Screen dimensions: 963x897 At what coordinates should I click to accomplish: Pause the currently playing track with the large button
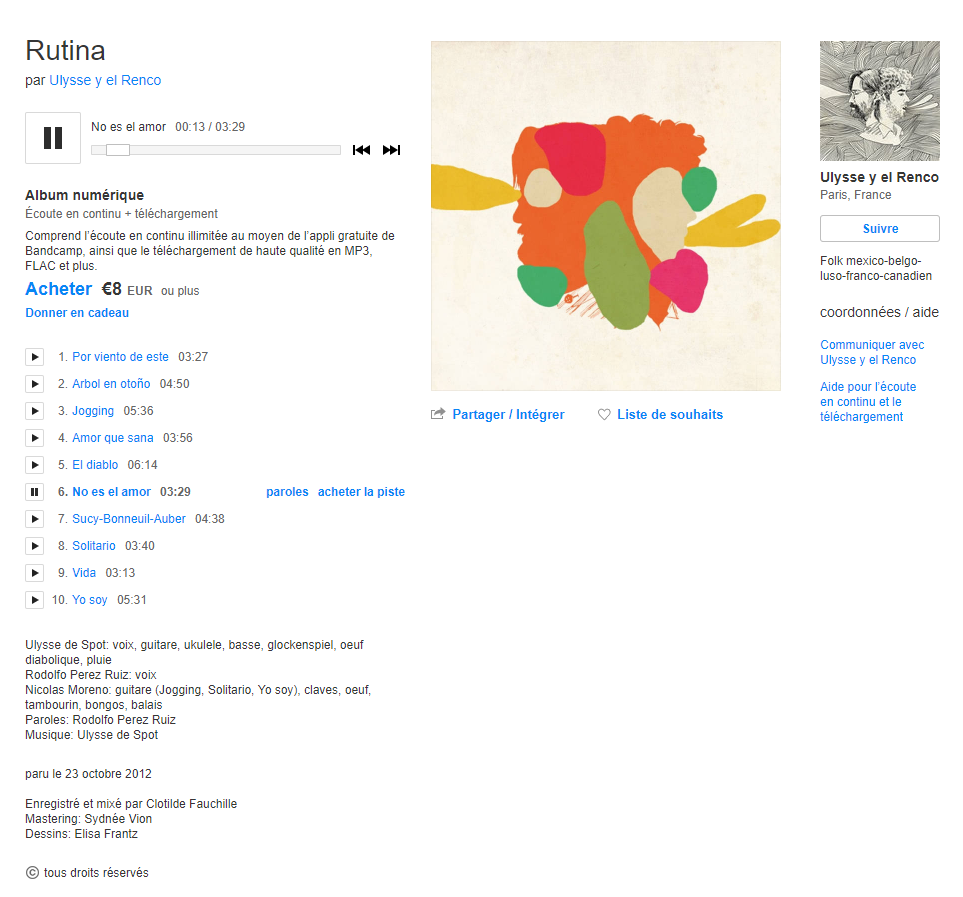pyautogui.click(x=53, y=138)
